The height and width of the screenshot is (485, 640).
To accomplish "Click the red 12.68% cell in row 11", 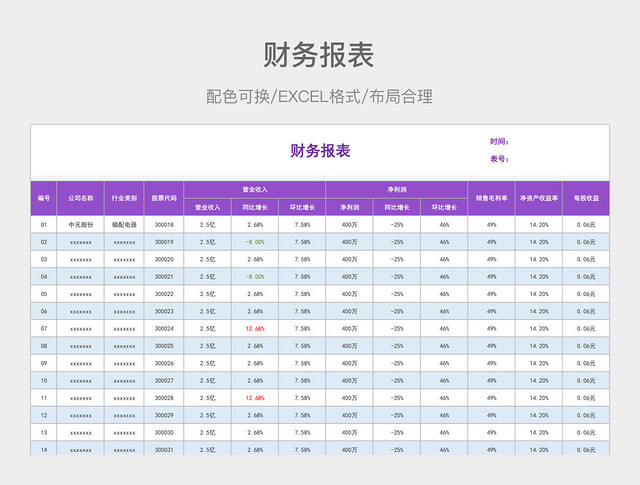I will [255, 398].
